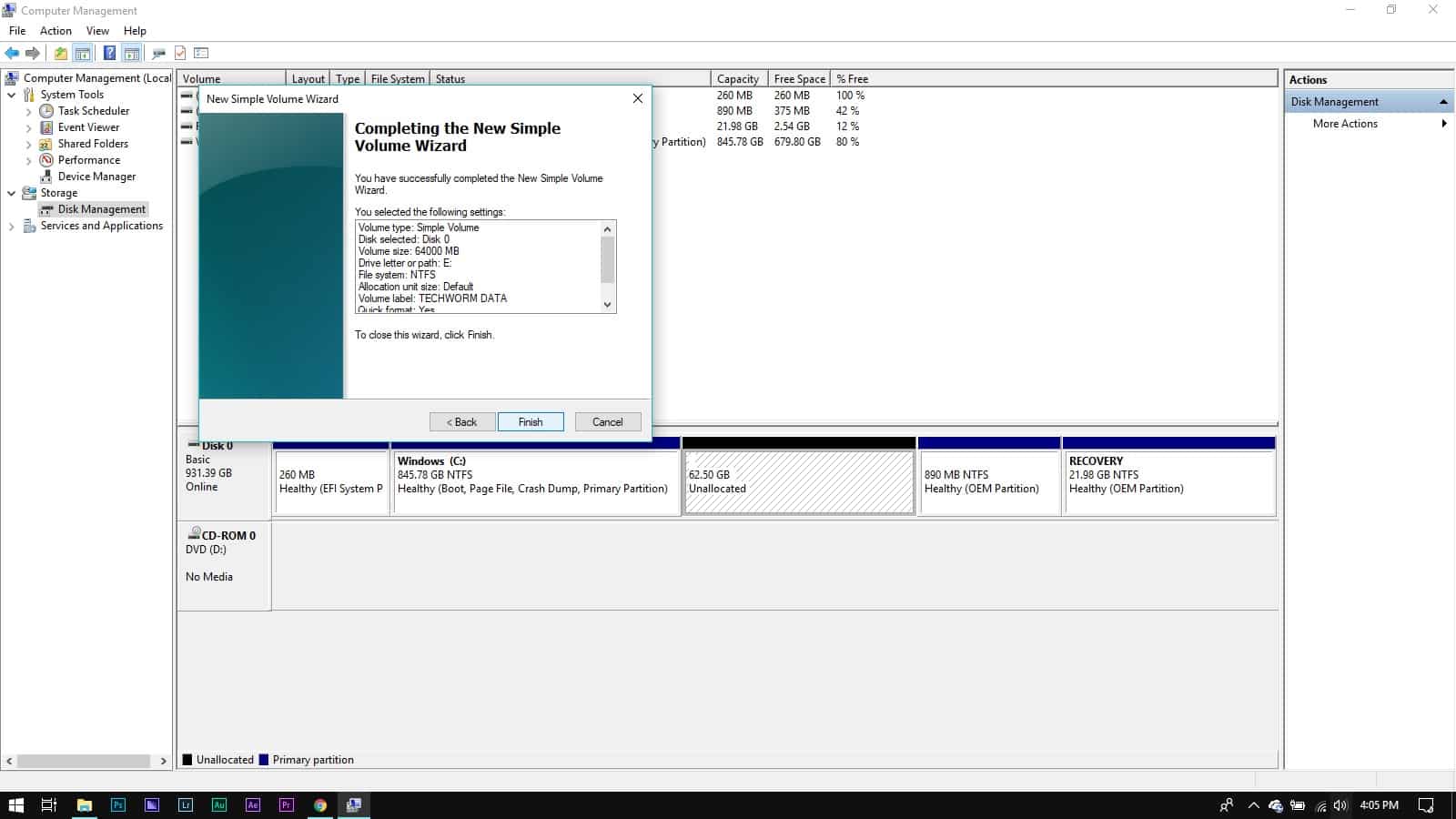The width and height of the screenshot is (1456, 819).
Task: Click Finish to close the wizard
Action: 531,422
